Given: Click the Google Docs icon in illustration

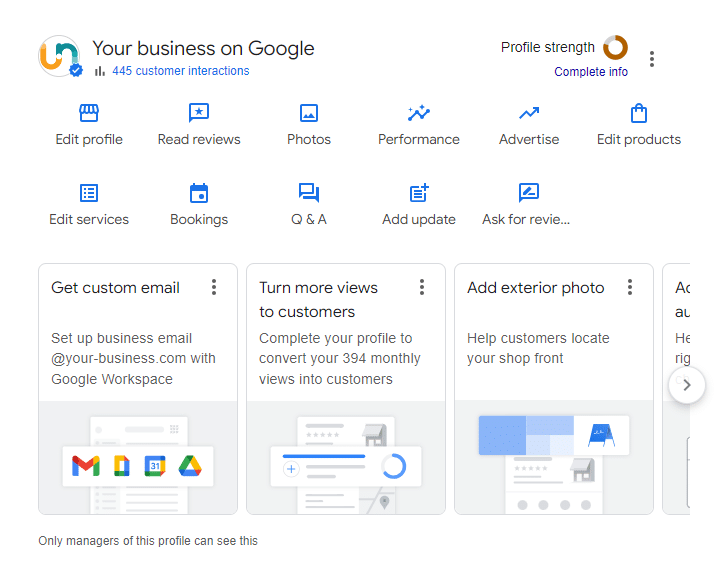Looking at the screenshot, I should (121, 466).
